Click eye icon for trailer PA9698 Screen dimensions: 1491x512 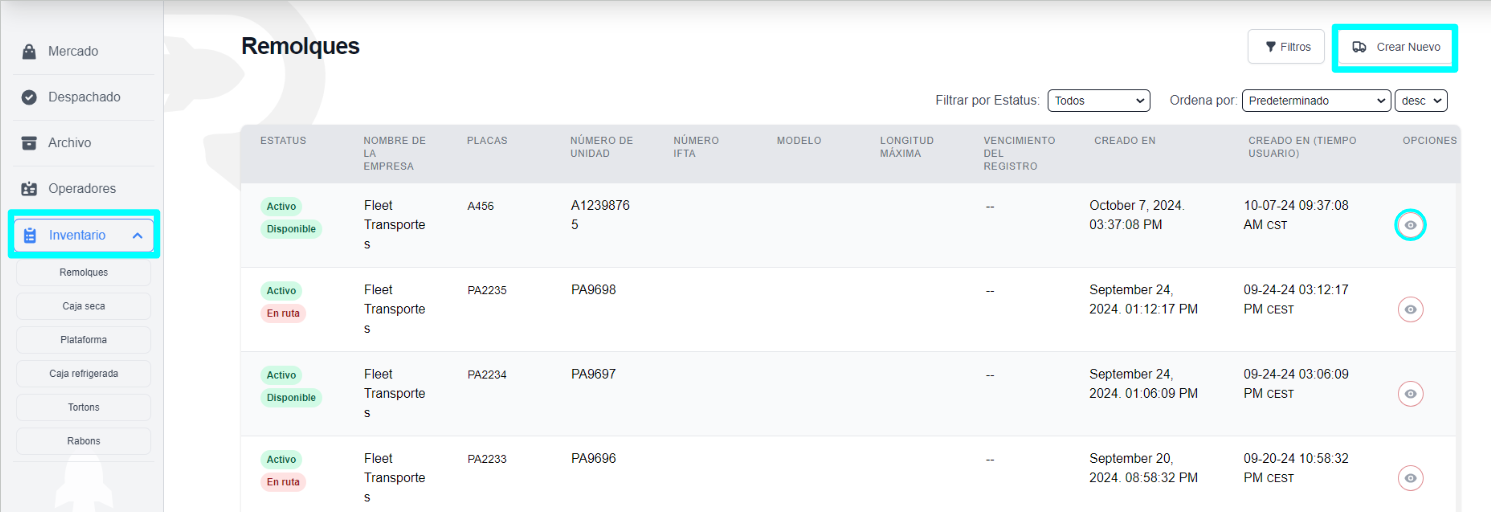pyautogui.click(x=1410, y=310)
